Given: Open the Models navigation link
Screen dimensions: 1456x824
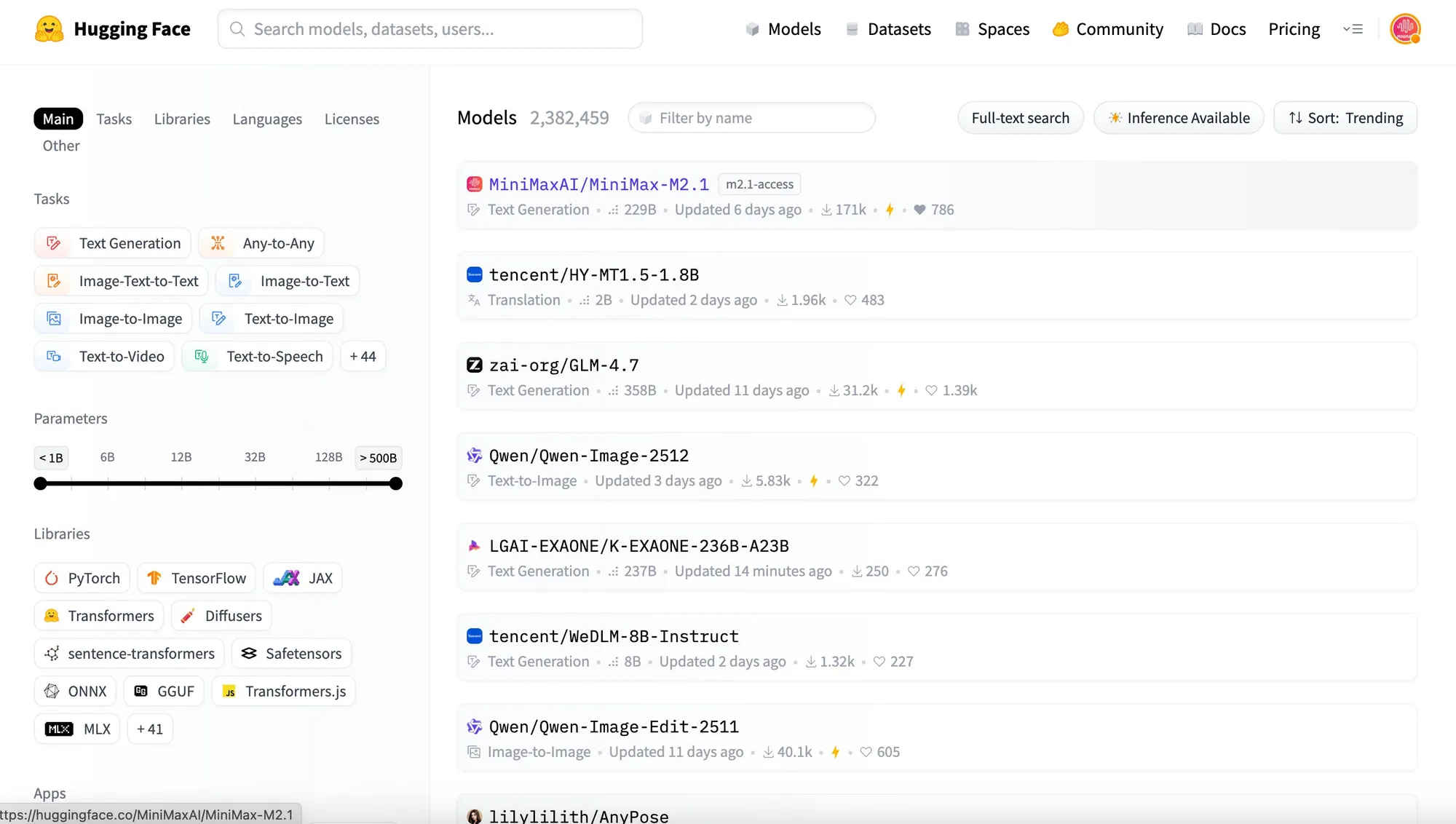Looking at the screenshot, I should click(783, 29).
